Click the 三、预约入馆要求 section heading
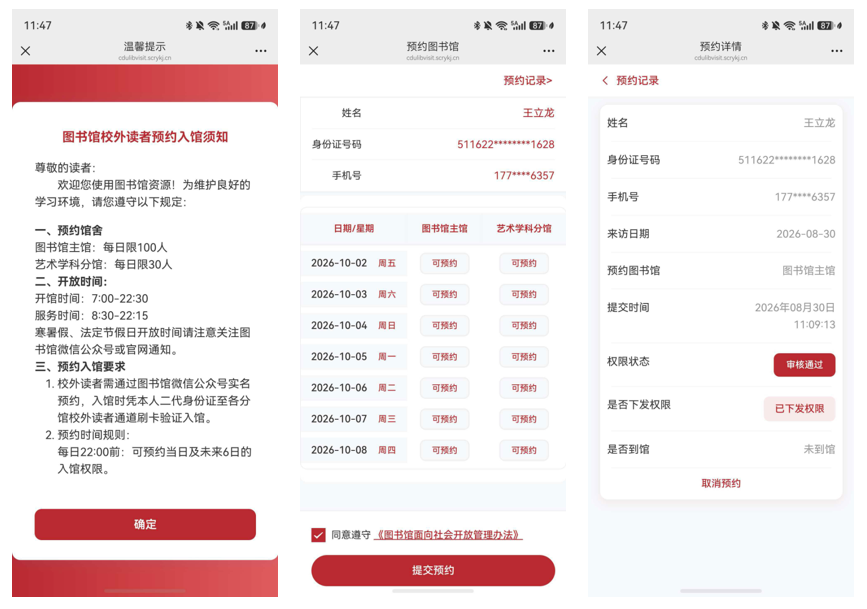The width and height of the screenshot is (867, 609). [x=80, y=367]
